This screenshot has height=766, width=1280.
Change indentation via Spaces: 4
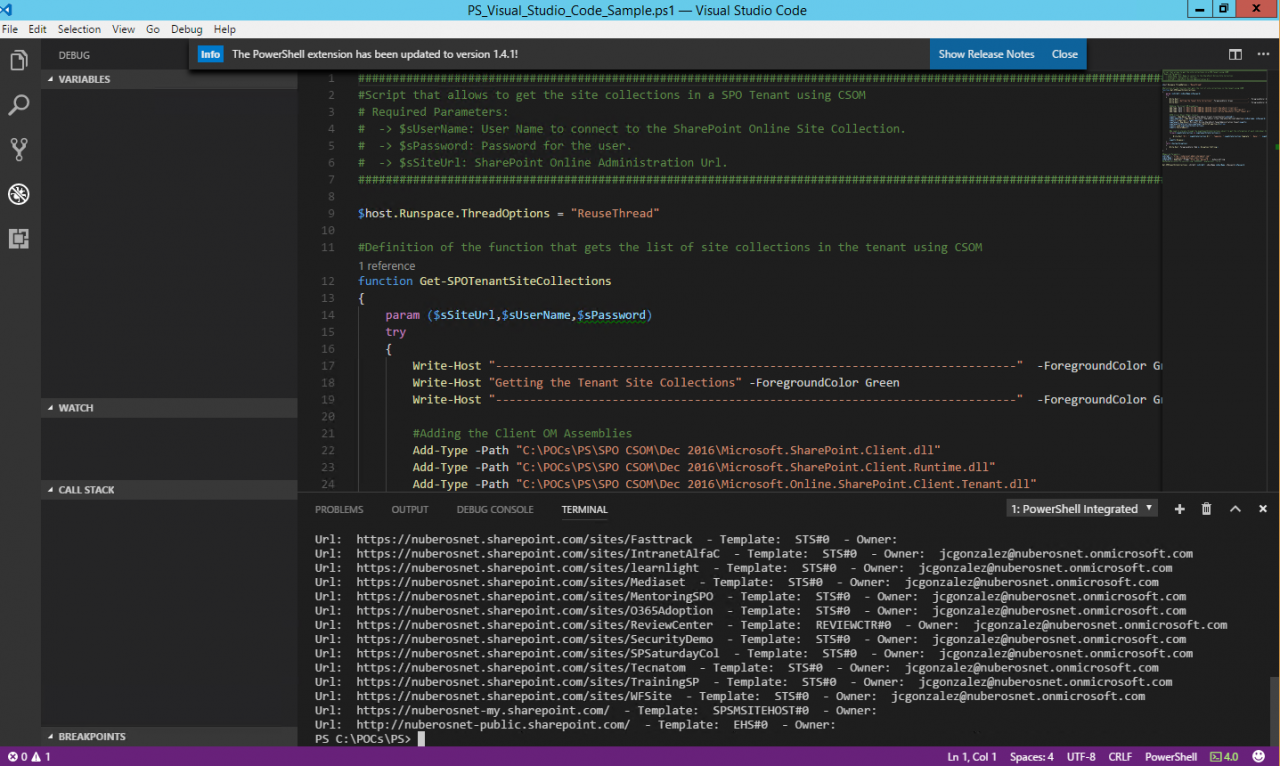coord(1031,757)
